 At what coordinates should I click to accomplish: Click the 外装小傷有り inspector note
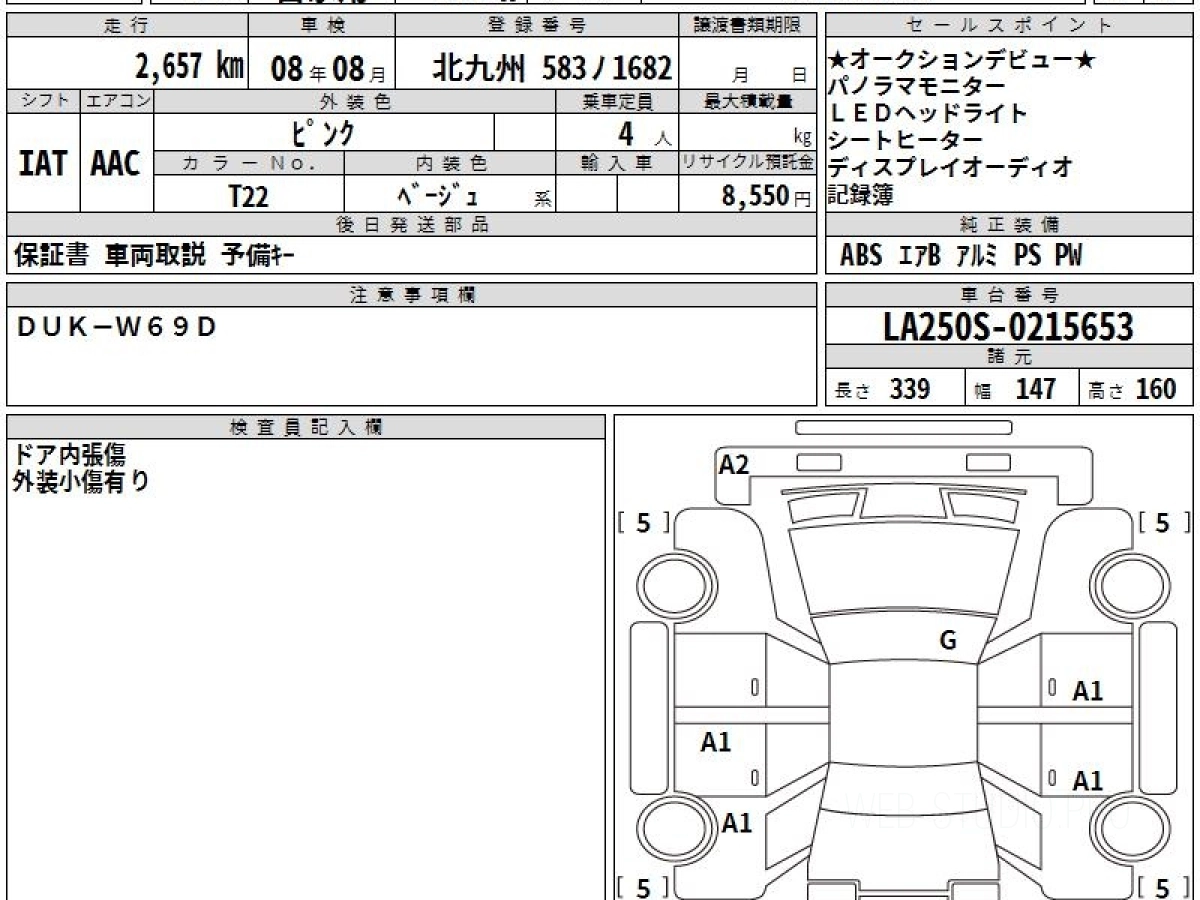tap(81, 481)
